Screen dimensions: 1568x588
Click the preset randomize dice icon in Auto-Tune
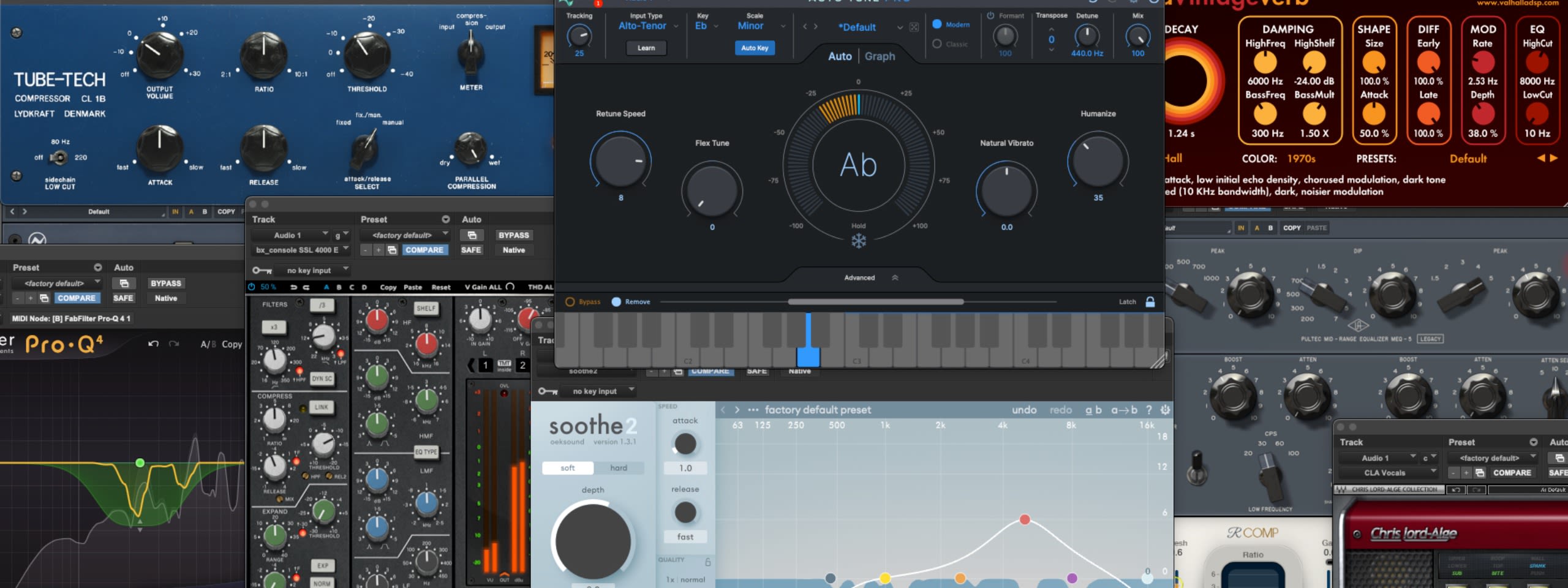point(914,27)
